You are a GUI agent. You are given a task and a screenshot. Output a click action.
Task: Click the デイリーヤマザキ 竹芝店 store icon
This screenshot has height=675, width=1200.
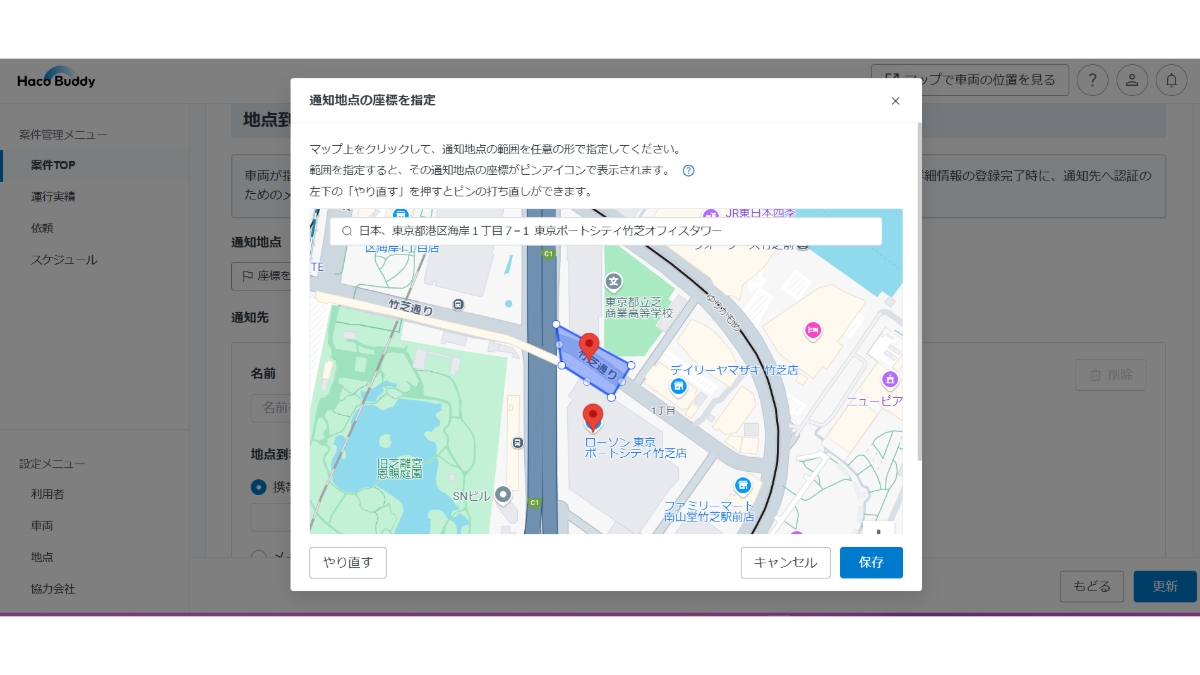click(x=679, y=387)
